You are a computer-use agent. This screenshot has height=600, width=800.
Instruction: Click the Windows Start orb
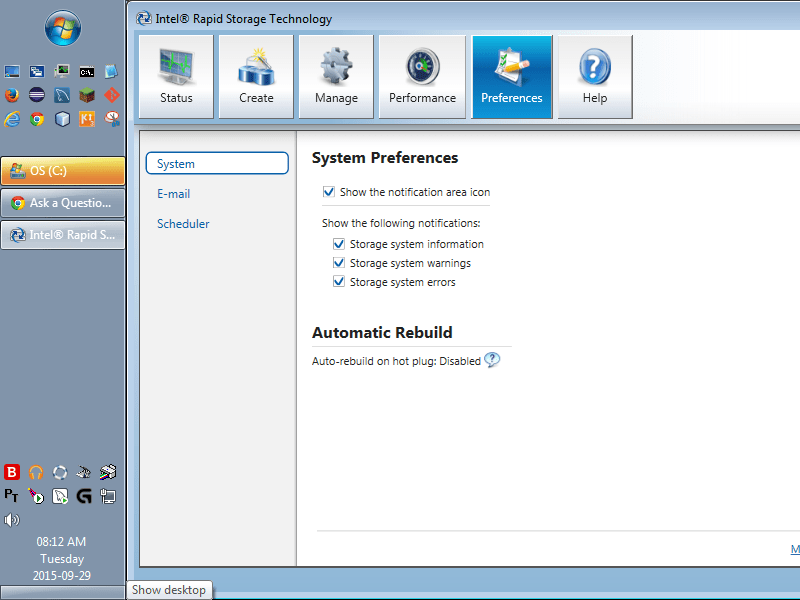click(63, 28)
